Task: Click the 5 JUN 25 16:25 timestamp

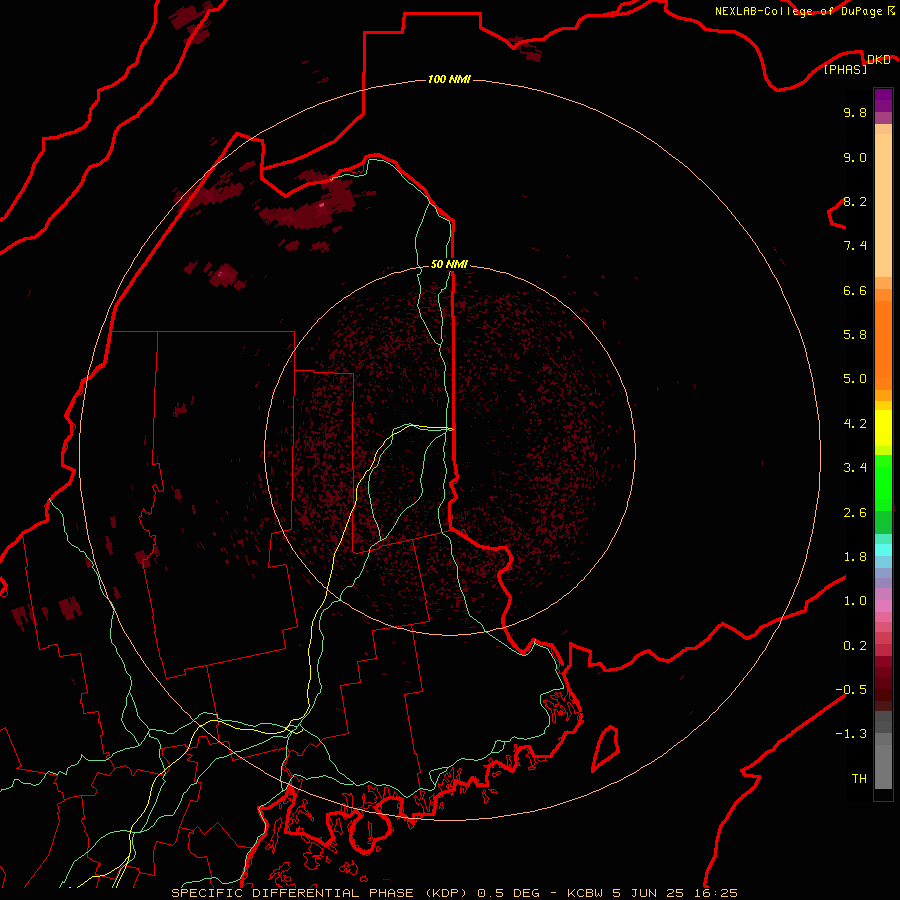Action: [675, 893]
